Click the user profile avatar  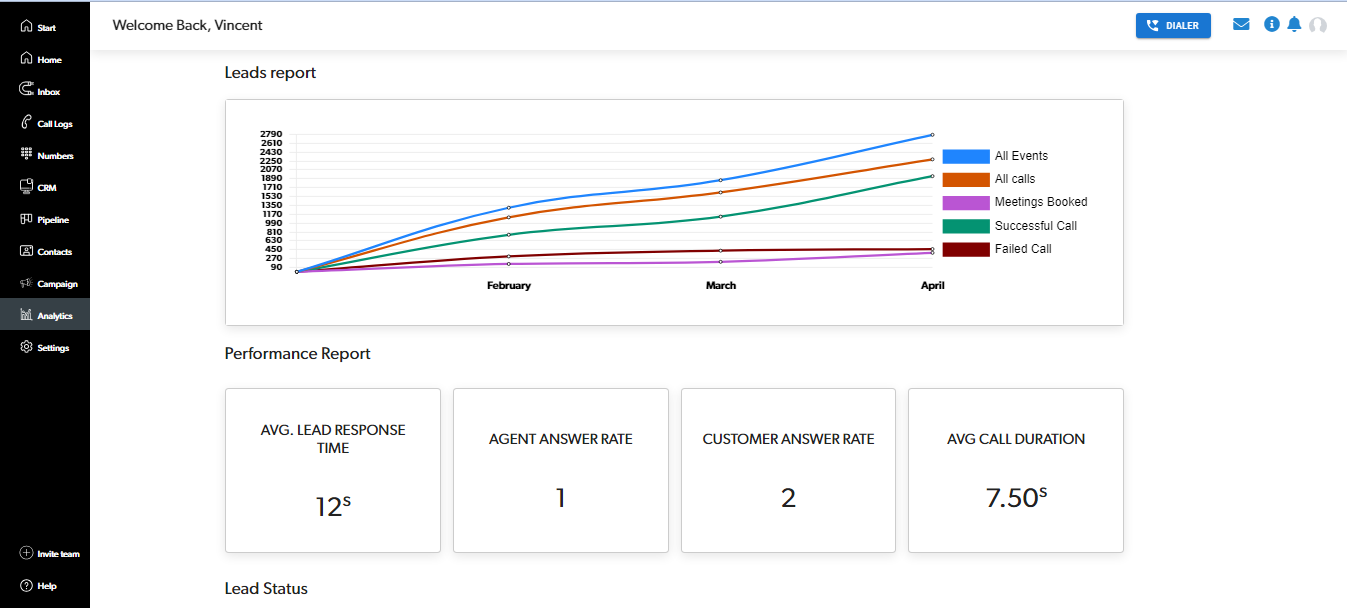[x=1318, y=25]
